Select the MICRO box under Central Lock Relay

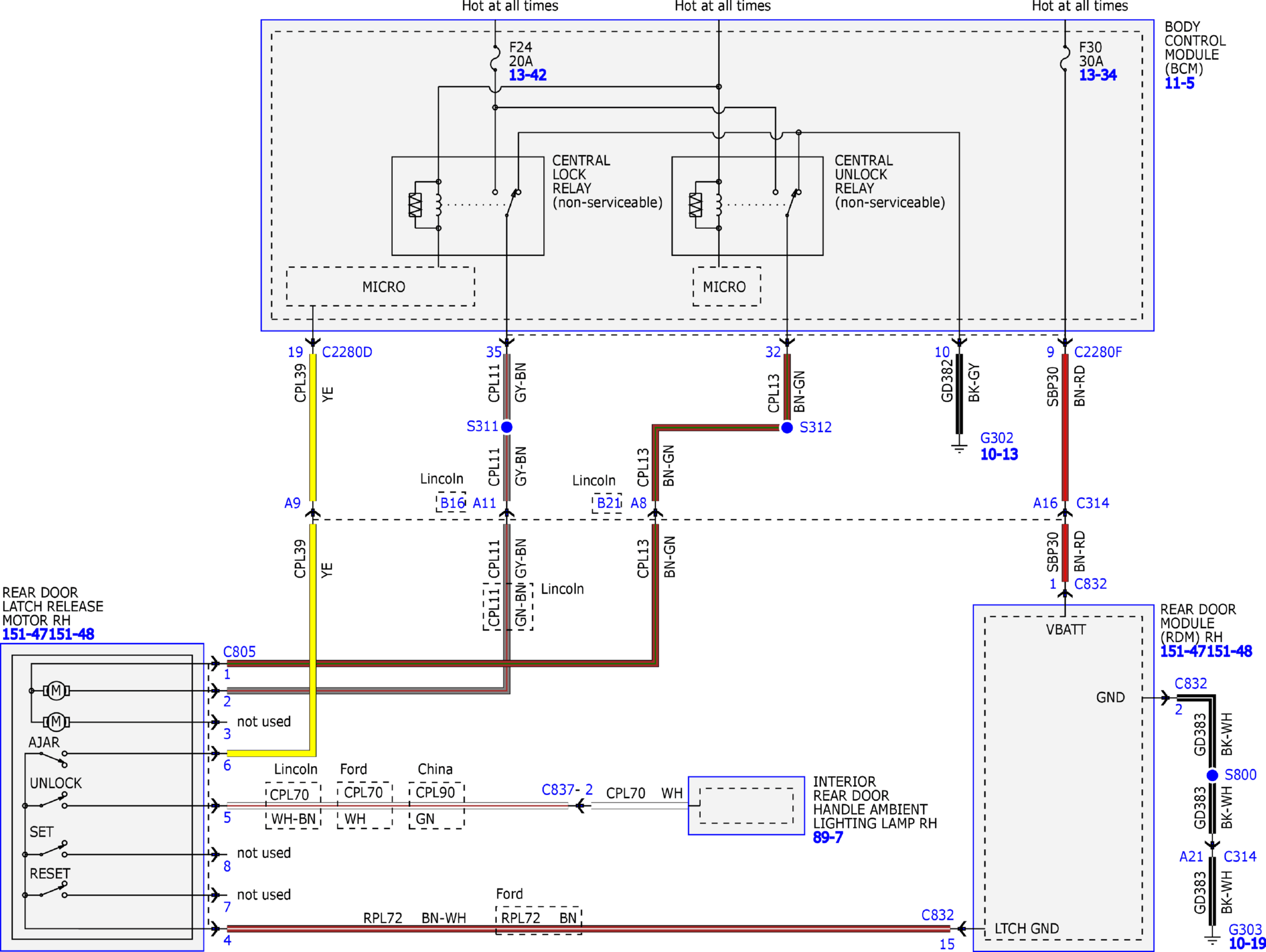pos(380,286)
